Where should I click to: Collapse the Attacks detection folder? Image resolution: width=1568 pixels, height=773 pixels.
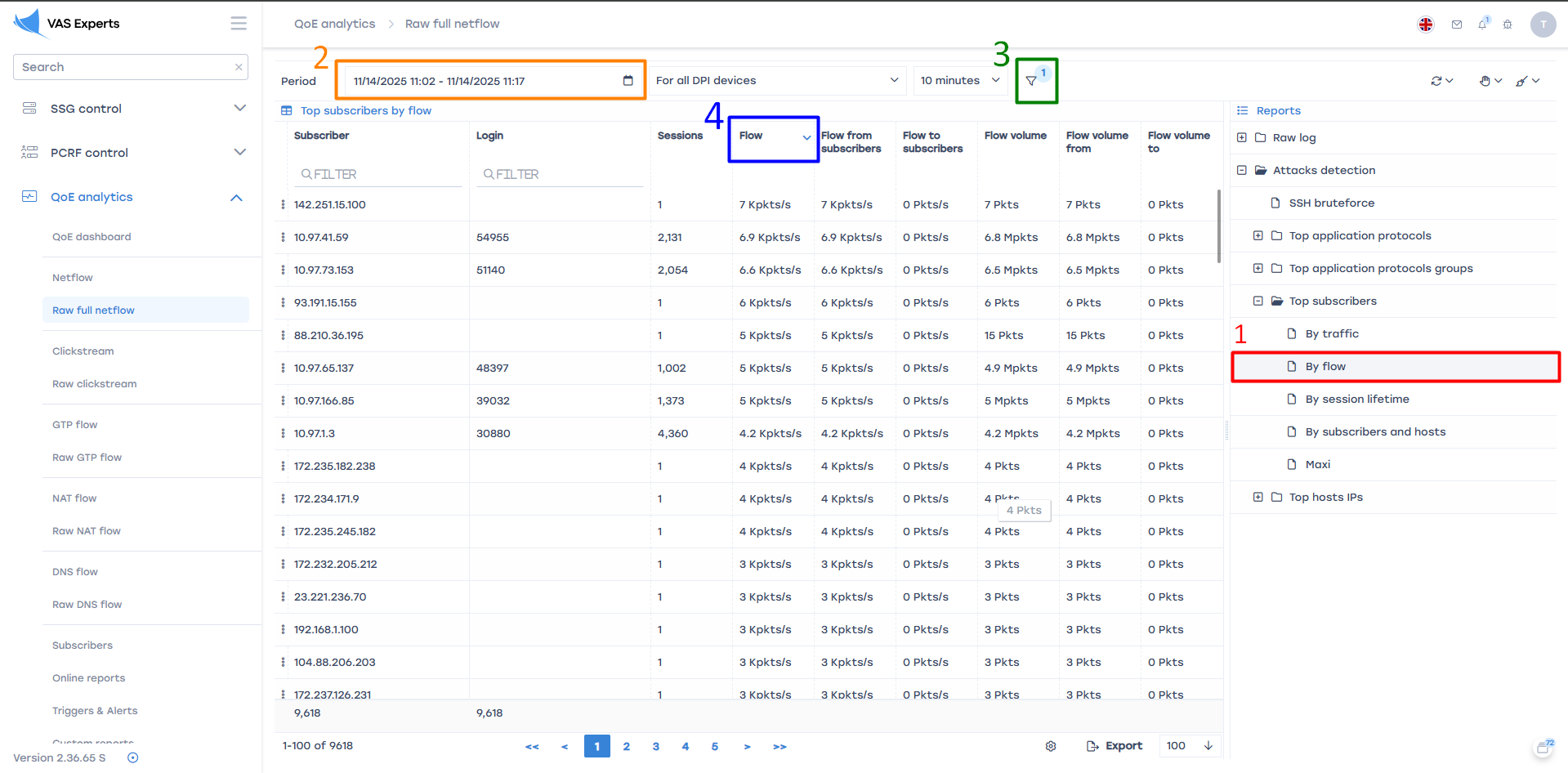[x=1242, y=171]
